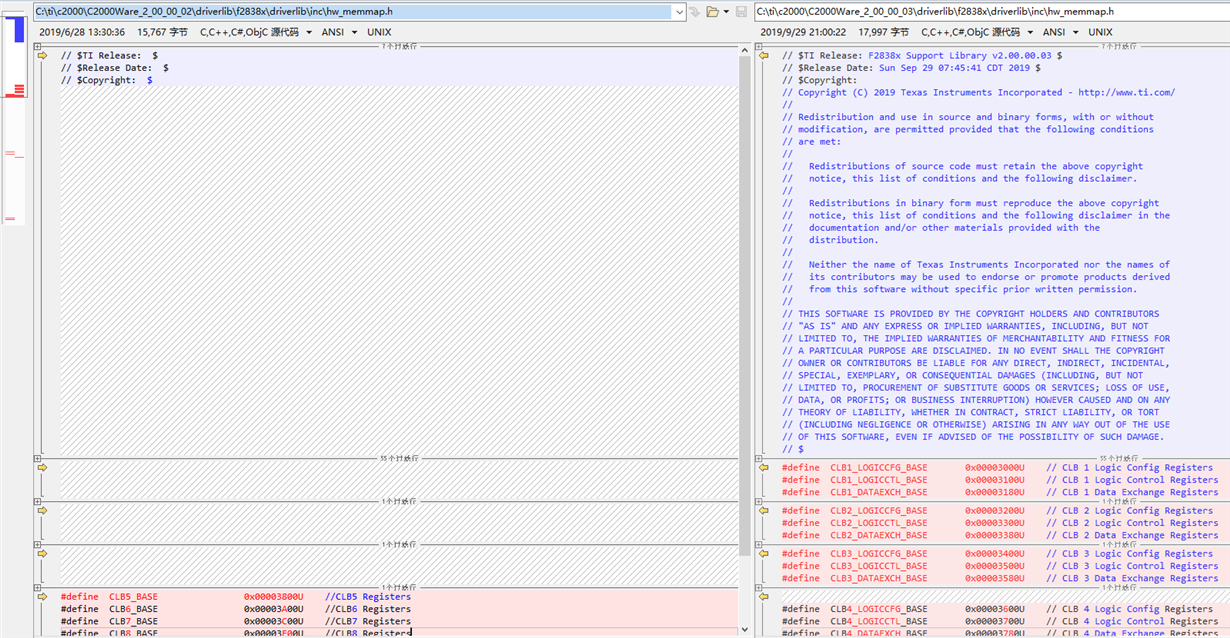Click the left pane '// $Copyright: $' line

[x=107, y=80]
